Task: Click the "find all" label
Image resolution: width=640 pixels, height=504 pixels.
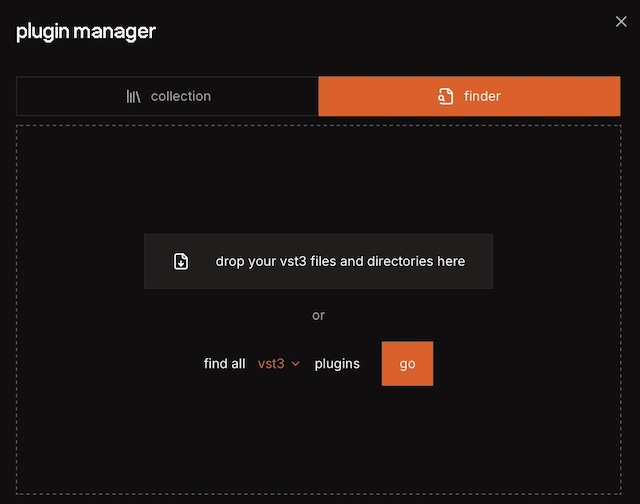Action: pos(224,364)
